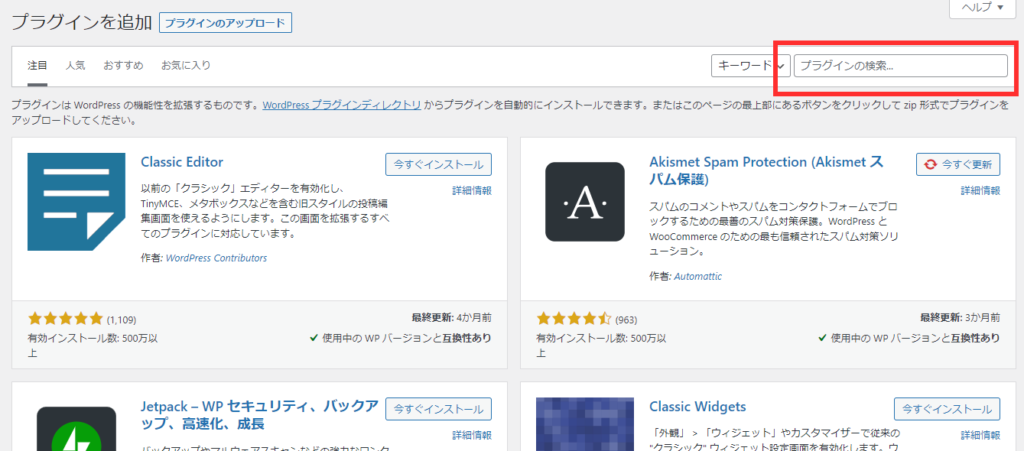Open the WordPress Contributors author link
Screen dimensions: 1024x451
click(217, 258)
